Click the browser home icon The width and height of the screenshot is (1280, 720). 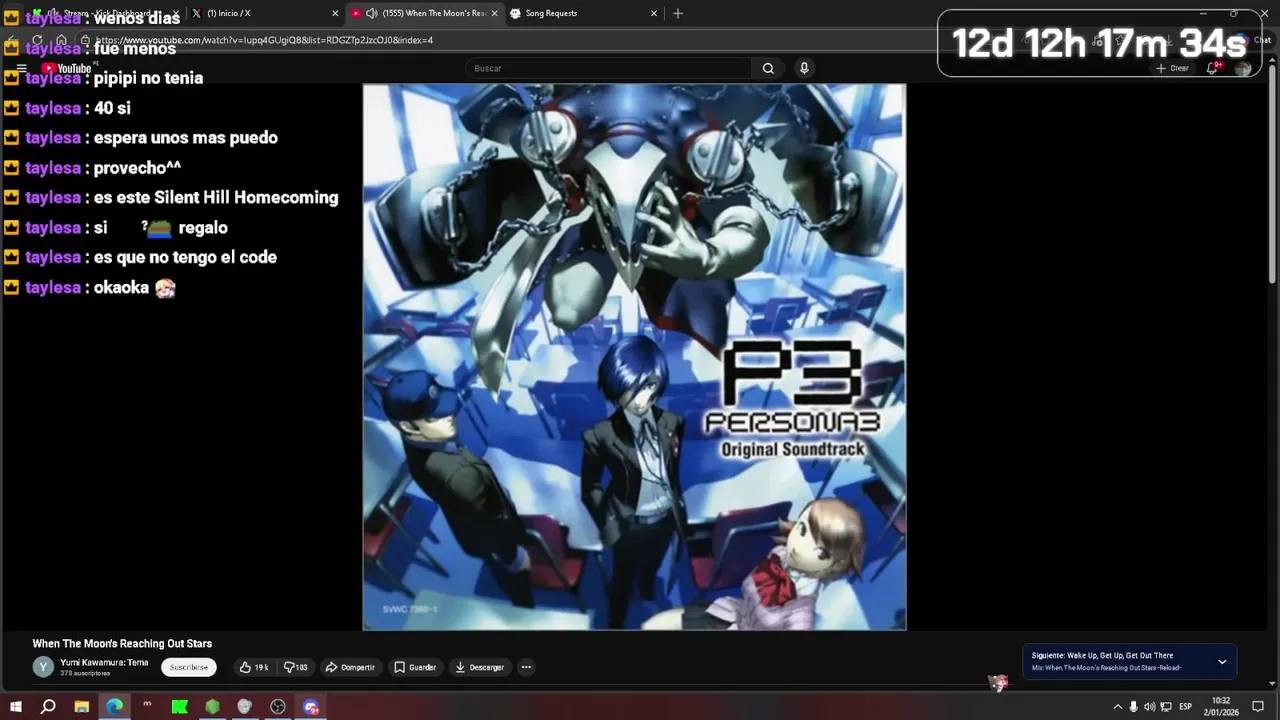(x=61, y=40)
